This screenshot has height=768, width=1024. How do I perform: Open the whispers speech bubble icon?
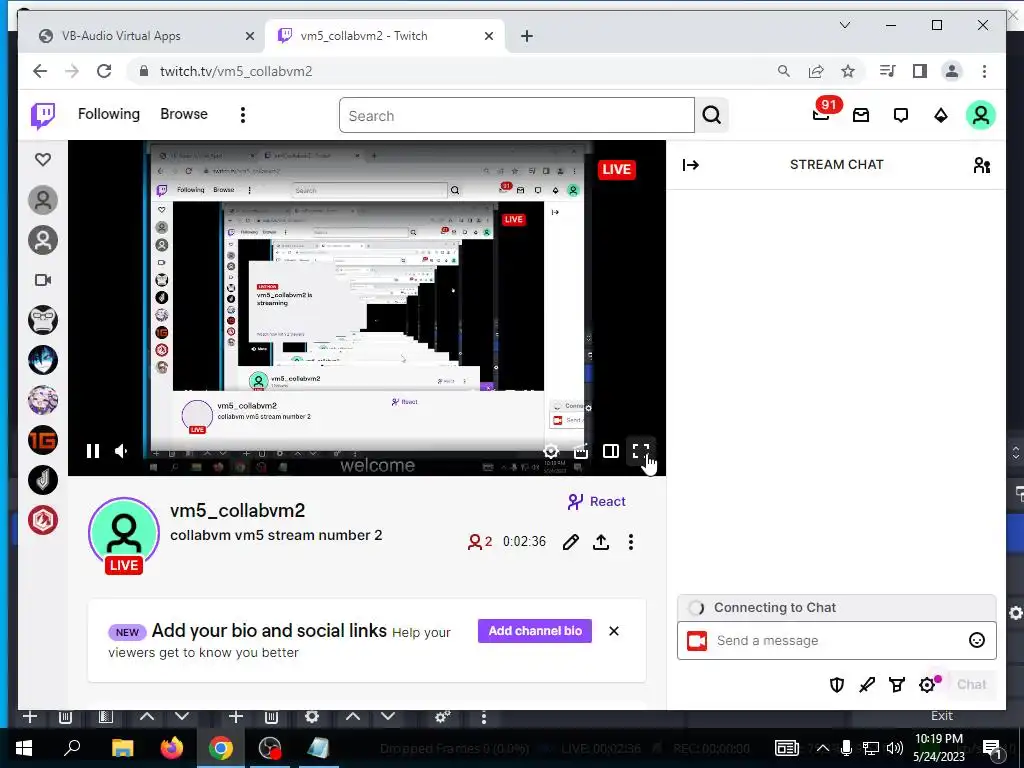(x=901, y=116)
